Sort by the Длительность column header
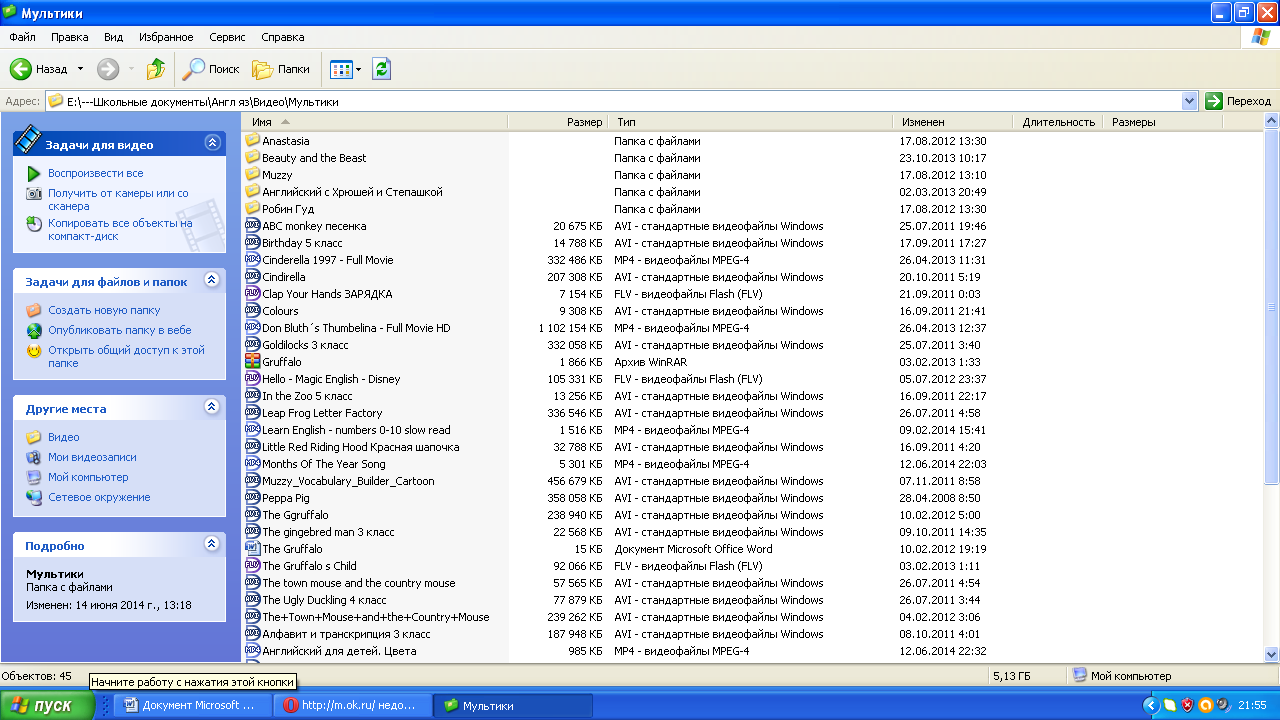The height and width of the screenshot is (720, 1280). 1058,122
